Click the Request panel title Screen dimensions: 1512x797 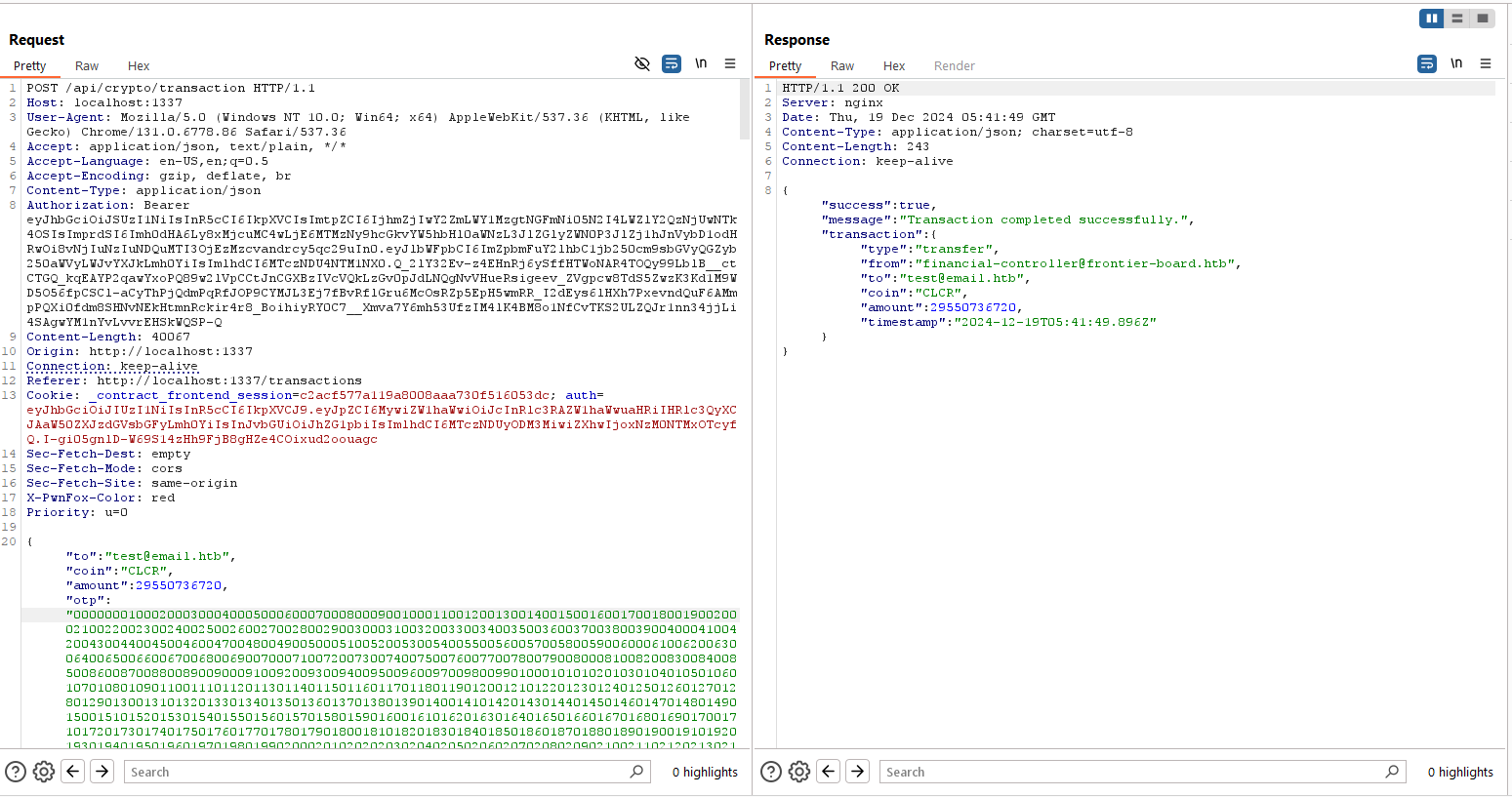[x=37, y=40]
